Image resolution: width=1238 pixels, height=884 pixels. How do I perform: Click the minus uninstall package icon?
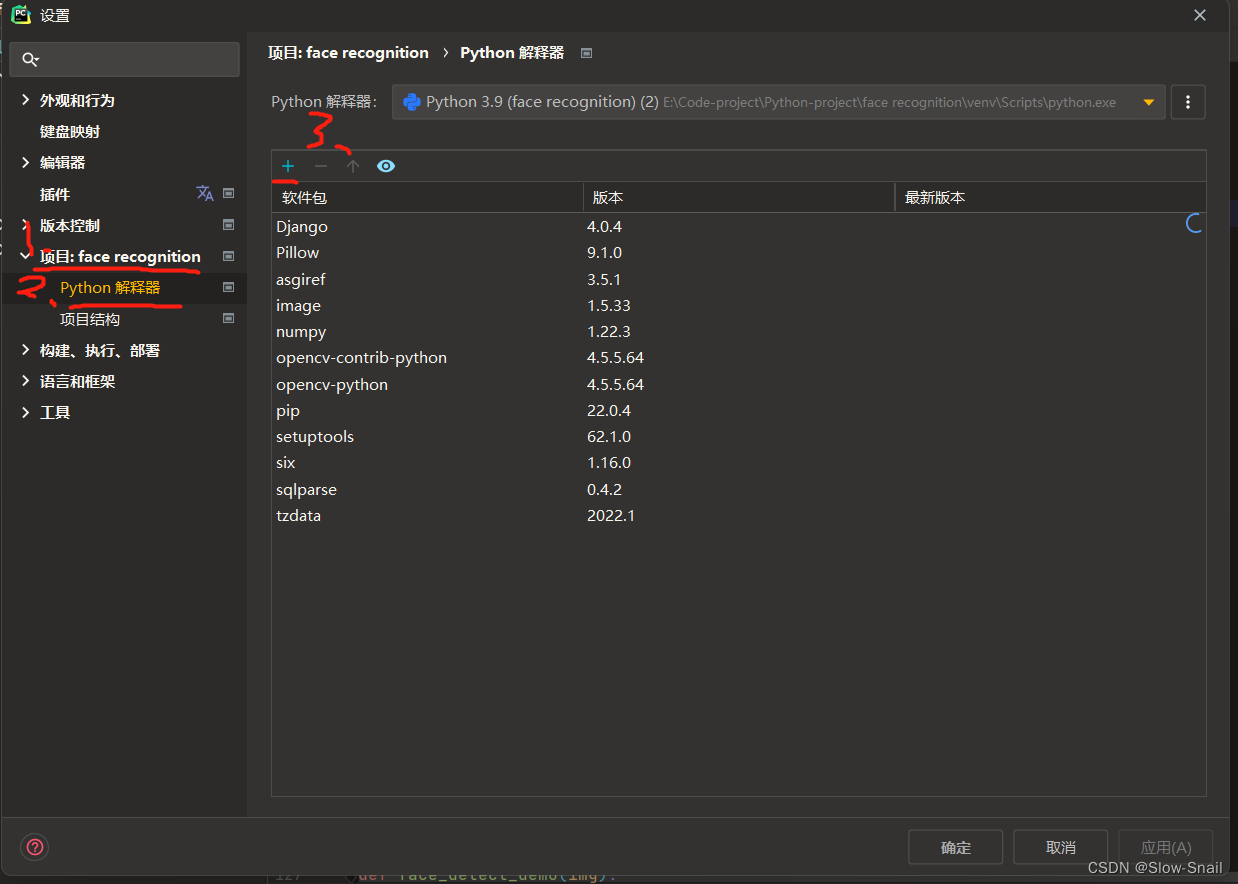pos(320,166)
